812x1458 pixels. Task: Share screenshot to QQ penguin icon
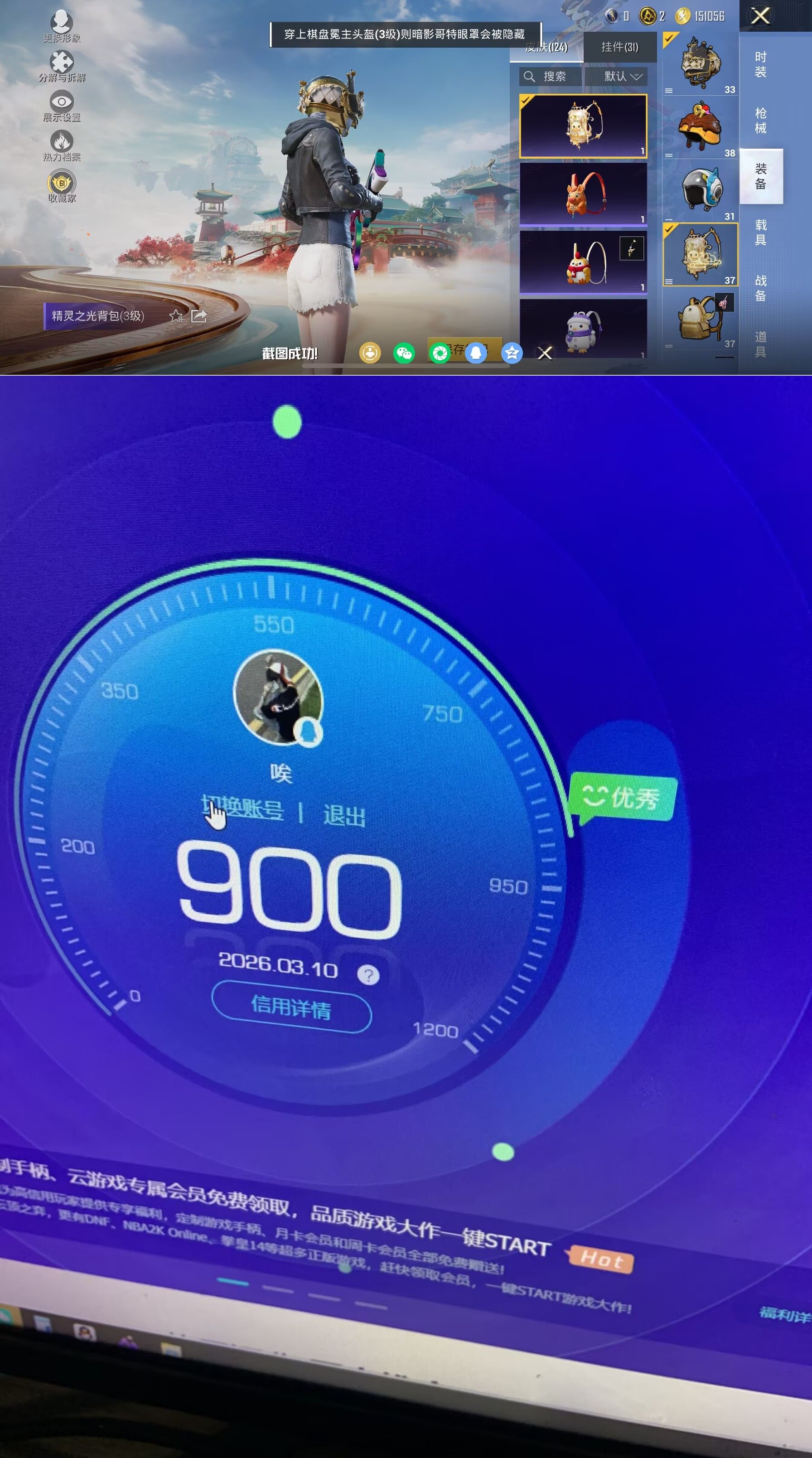pyautogui.click(x=476, y=353)
